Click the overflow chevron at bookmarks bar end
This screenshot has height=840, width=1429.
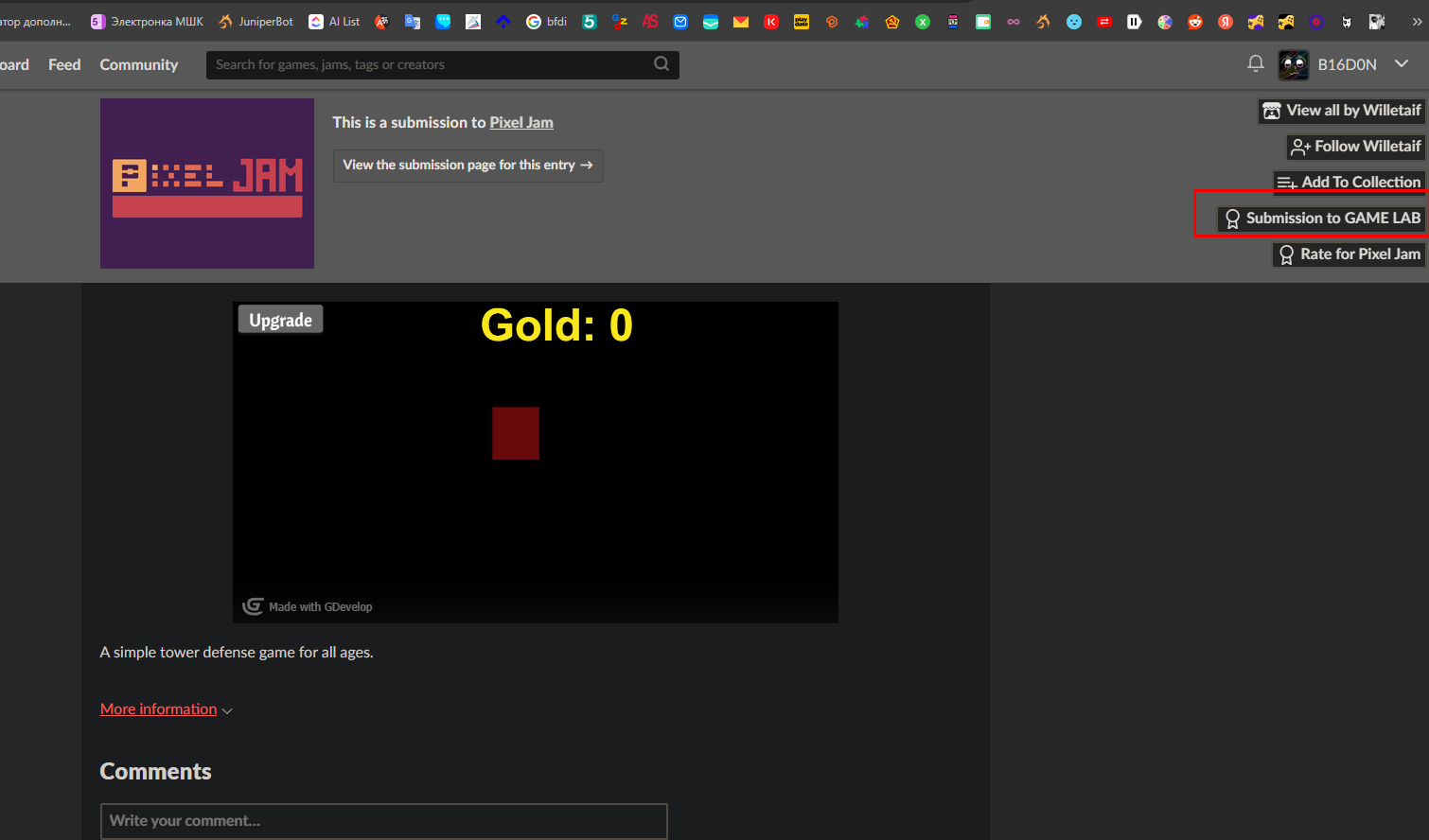[x=1418, y=21]
